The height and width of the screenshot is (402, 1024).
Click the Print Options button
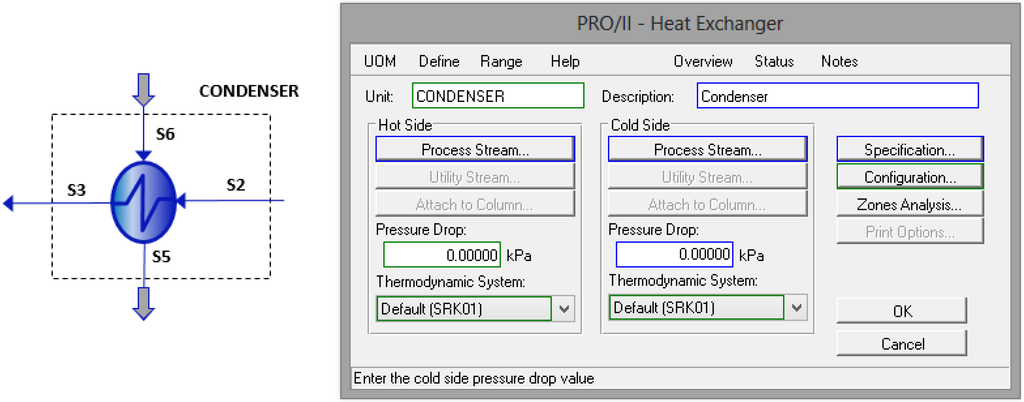click(x=910, y=232)
